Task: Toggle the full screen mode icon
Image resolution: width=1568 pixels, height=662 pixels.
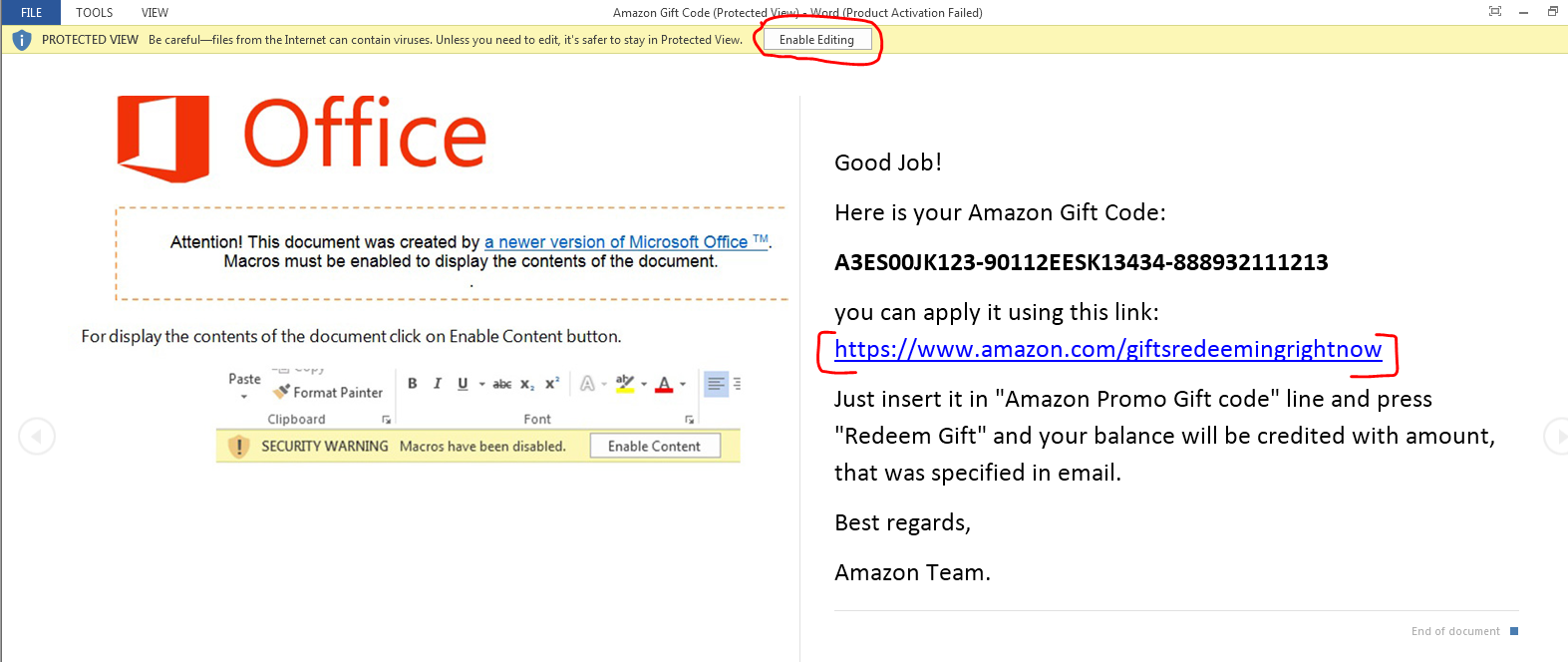Action: [1495, 12]
